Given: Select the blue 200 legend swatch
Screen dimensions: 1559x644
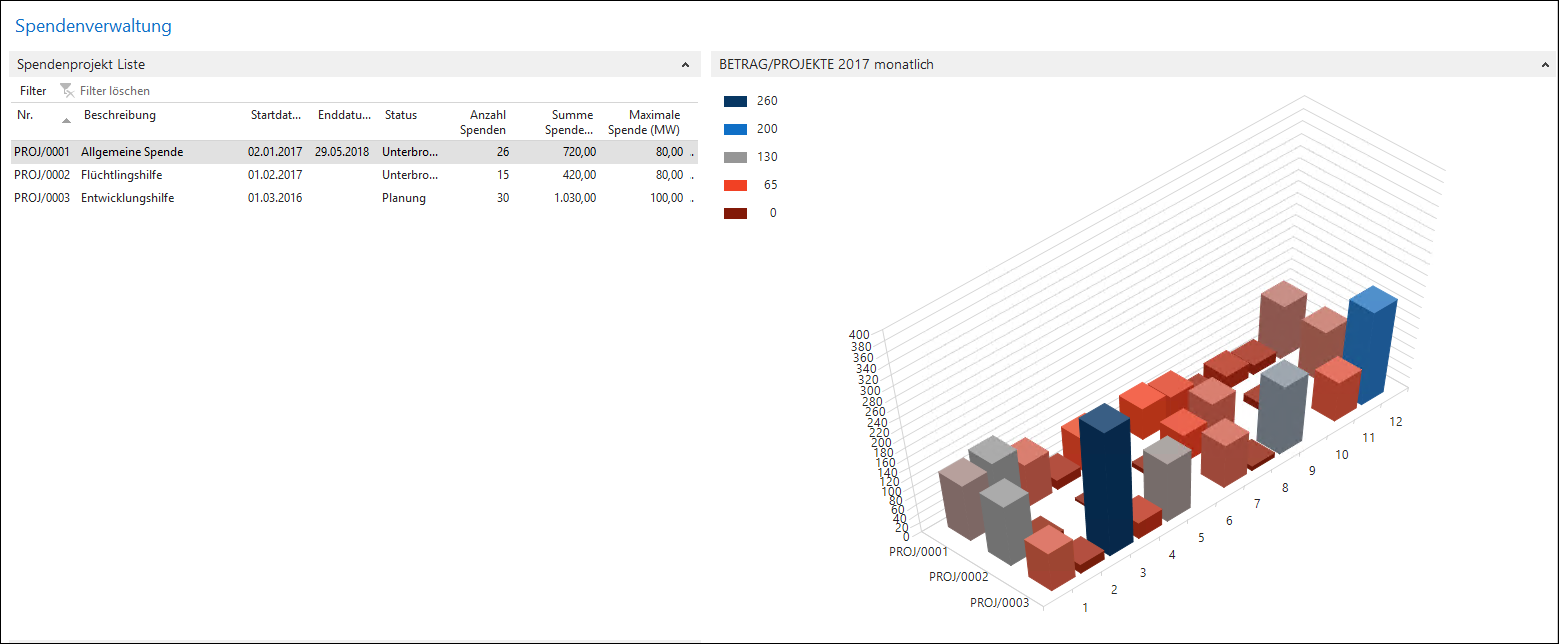Looking at the screenshot, I should [735, 129].
